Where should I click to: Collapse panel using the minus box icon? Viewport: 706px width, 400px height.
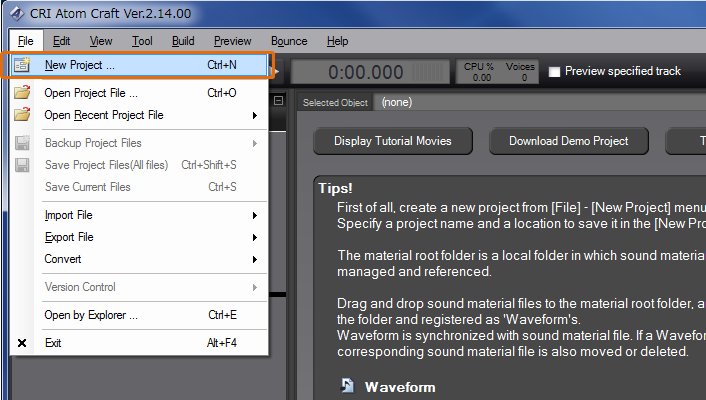[279, 100]
